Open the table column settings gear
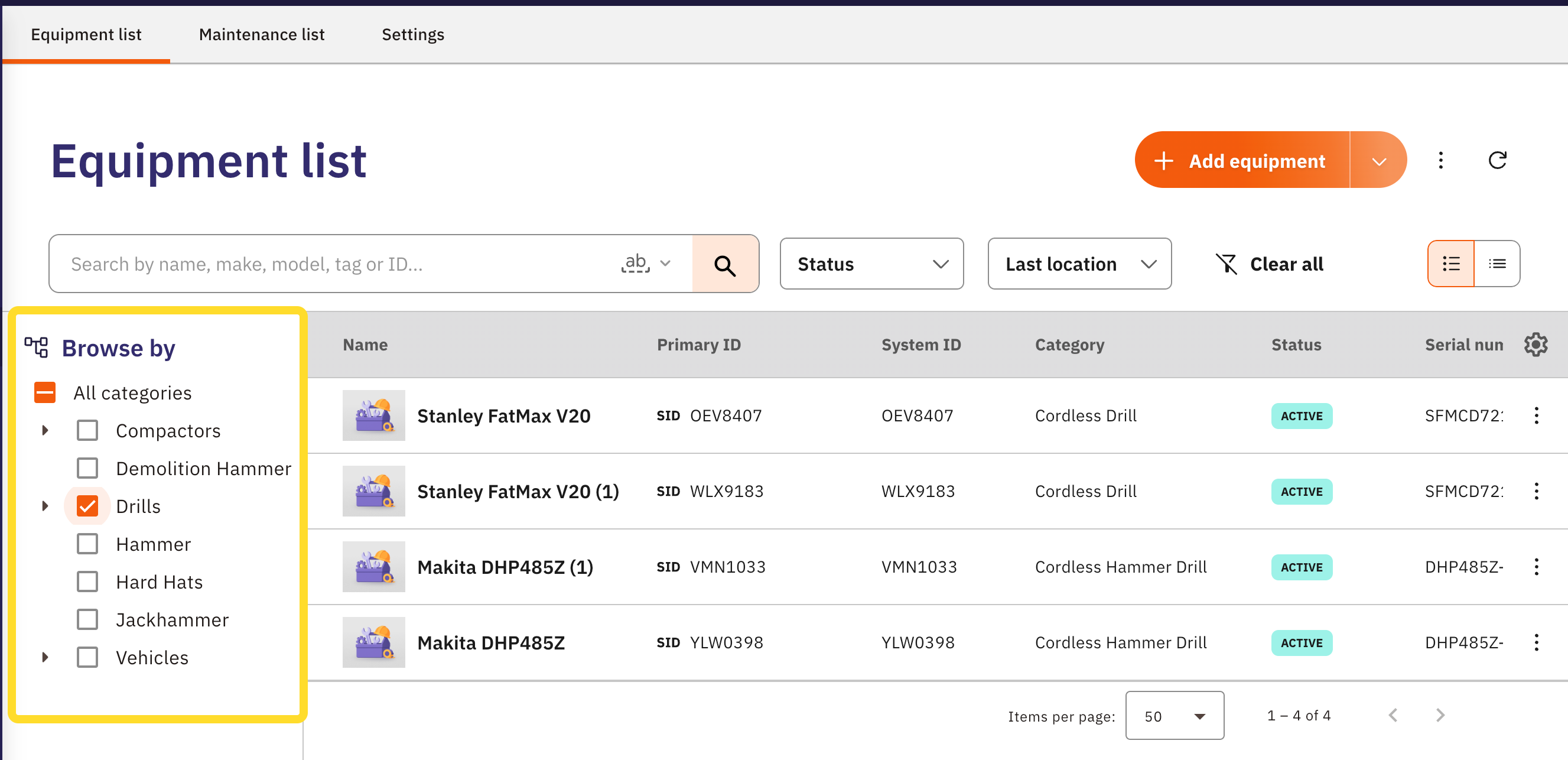 pyautogui.click(x=1536, y=345)
